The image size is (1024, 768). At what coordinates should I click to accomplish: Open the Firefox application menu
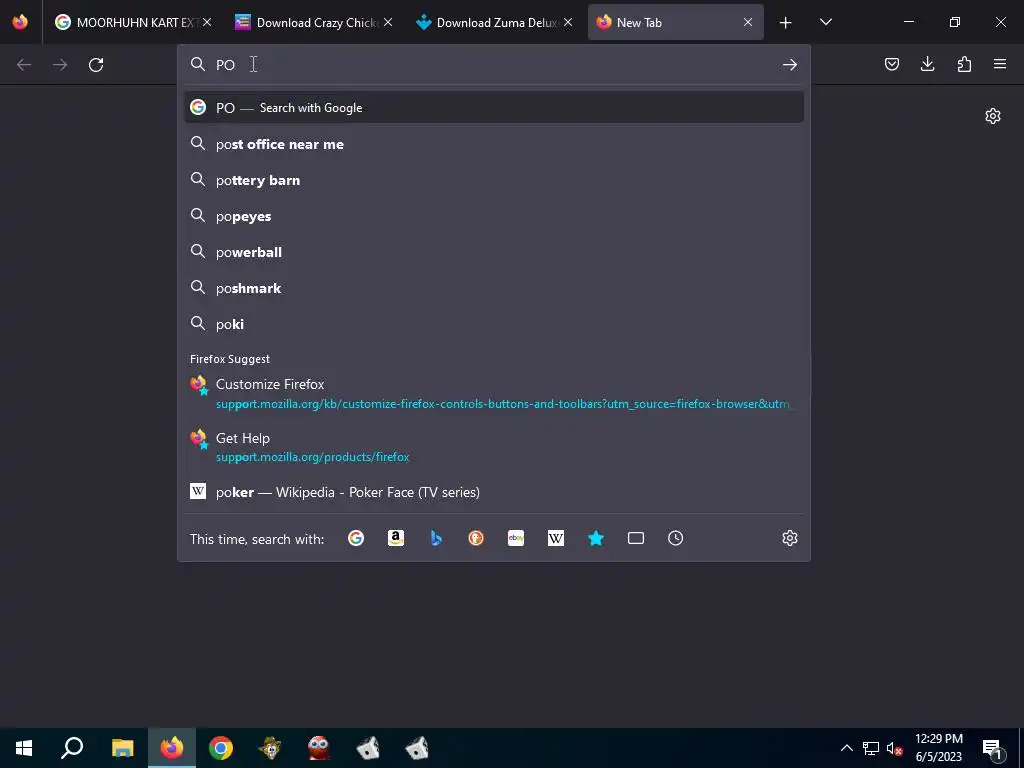point(1000,64)
